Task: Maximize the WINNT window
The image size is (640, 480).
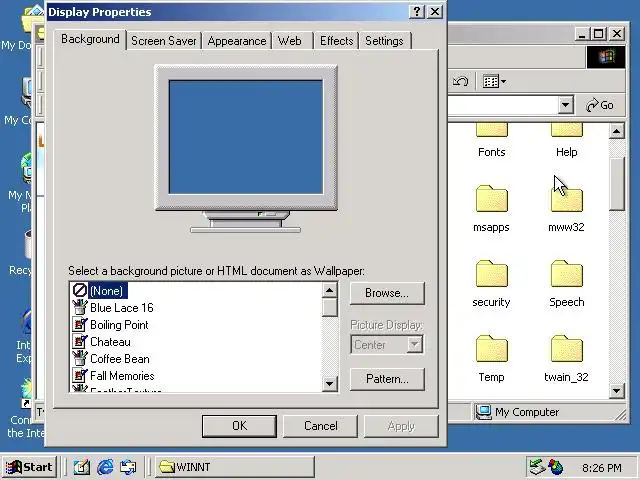Action: point(598,33)
